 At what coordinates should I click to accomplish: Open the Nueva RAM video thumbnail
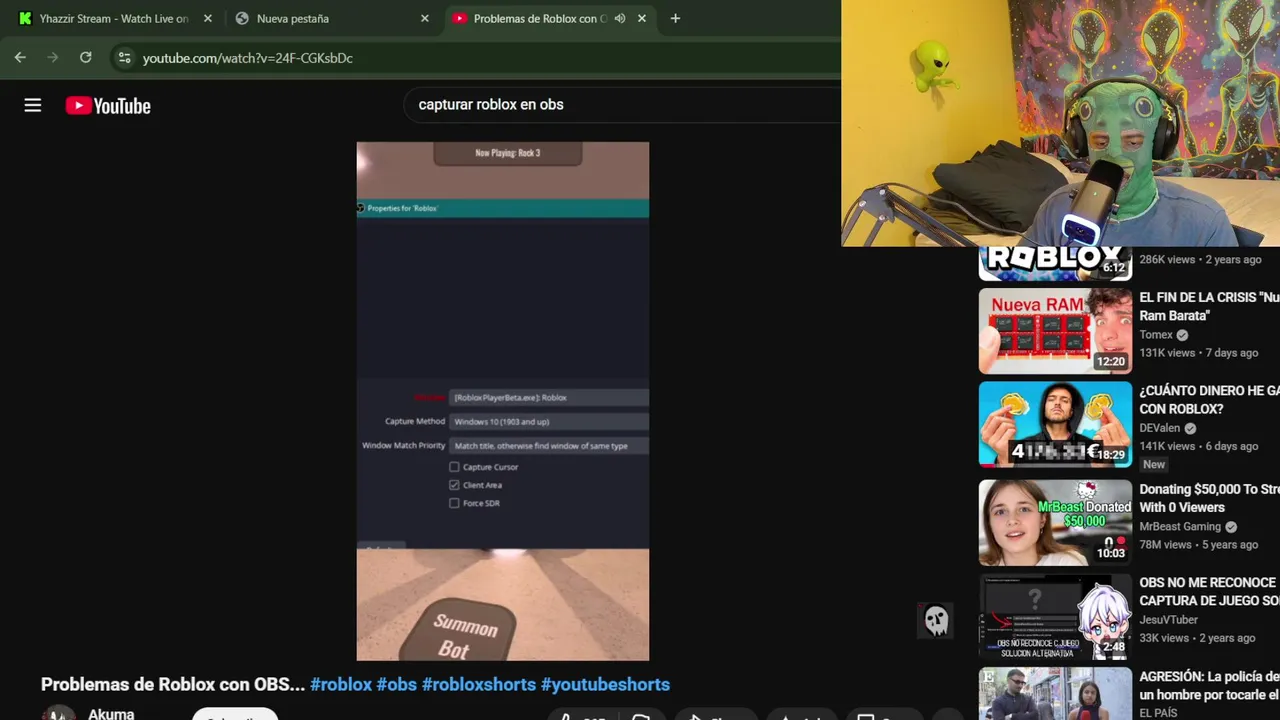1055,331
